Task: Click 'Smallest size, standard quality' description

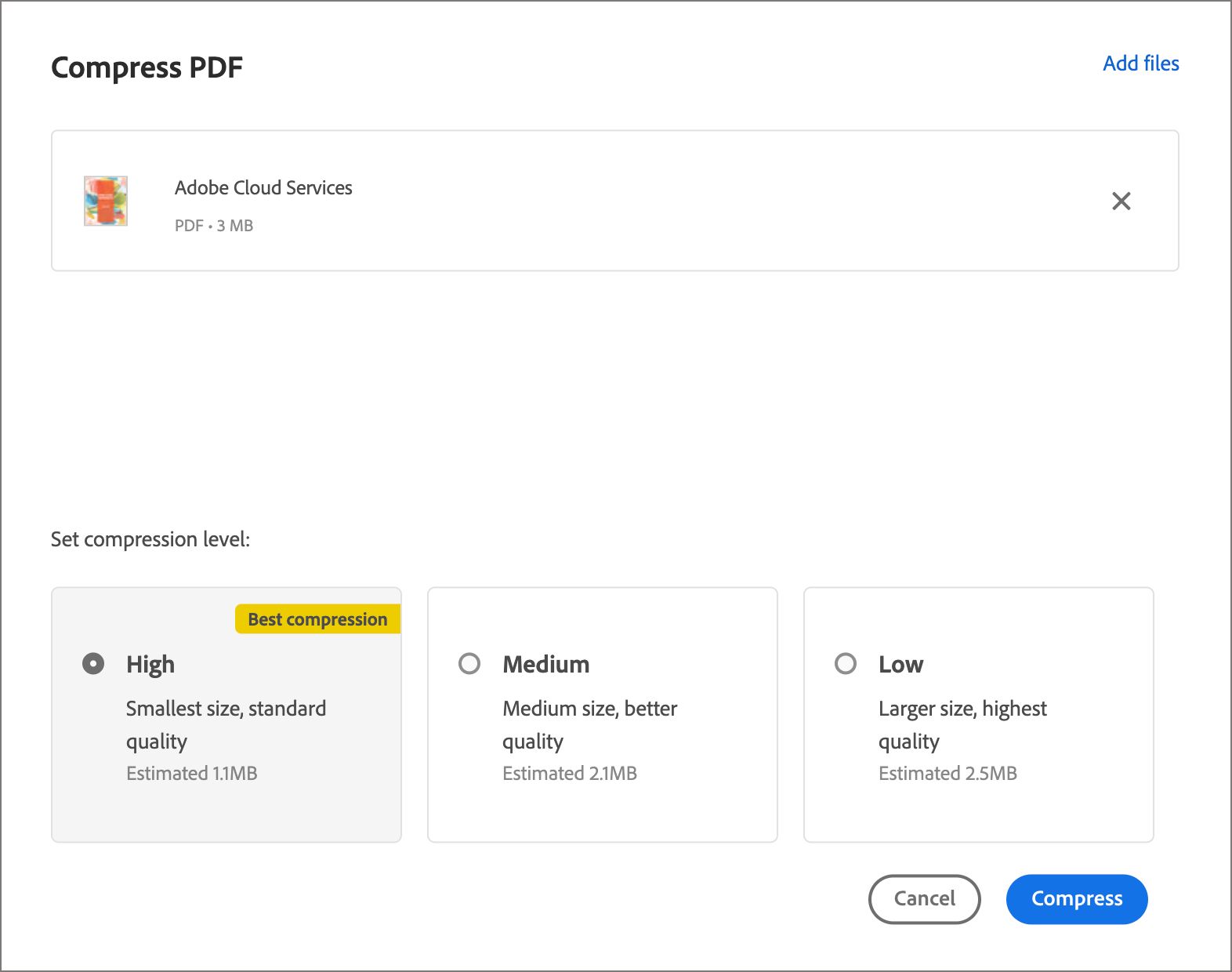Action: [226, 725]
